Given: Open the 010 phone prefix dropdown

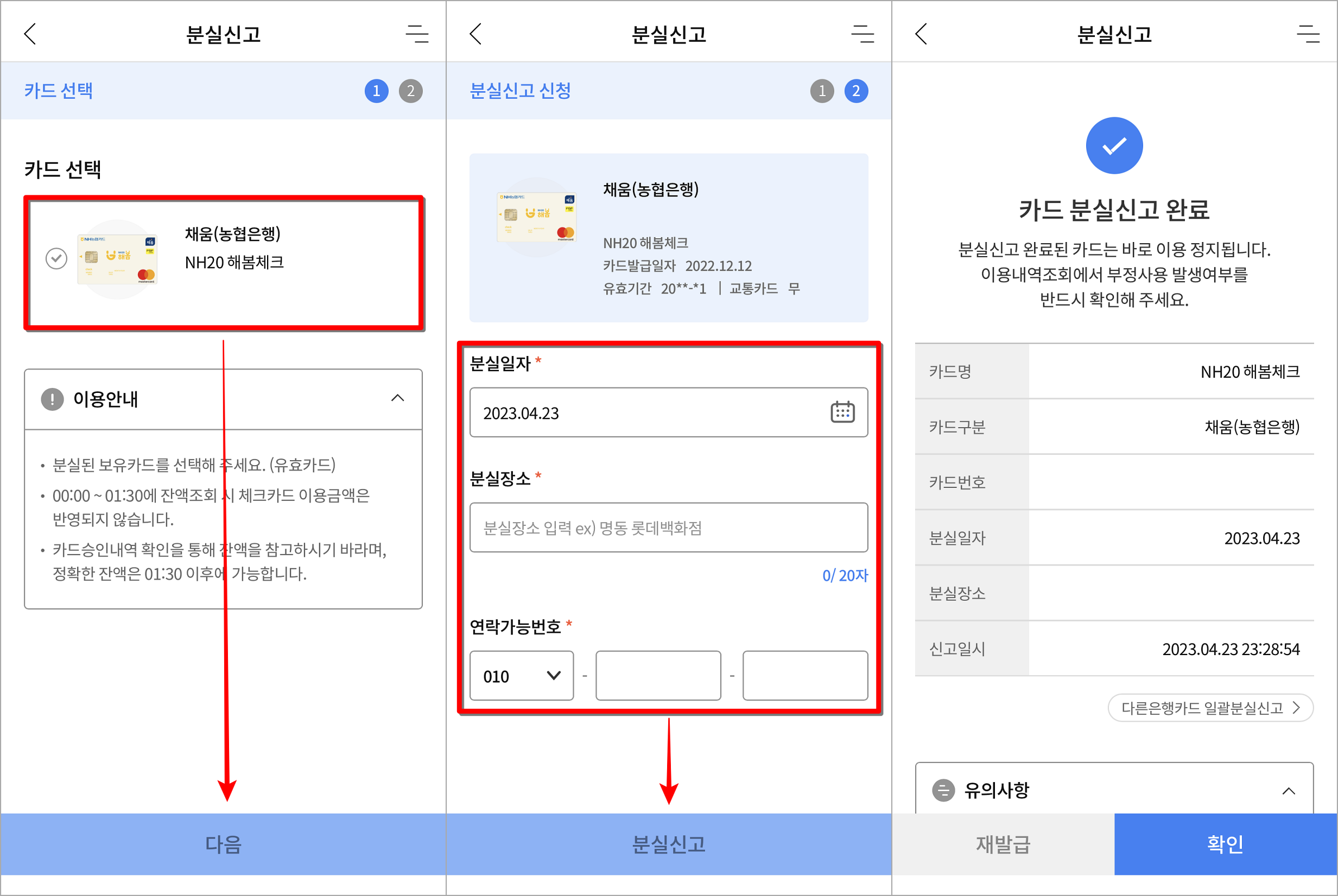Looking at the screenshot, I should pos(521,676).
